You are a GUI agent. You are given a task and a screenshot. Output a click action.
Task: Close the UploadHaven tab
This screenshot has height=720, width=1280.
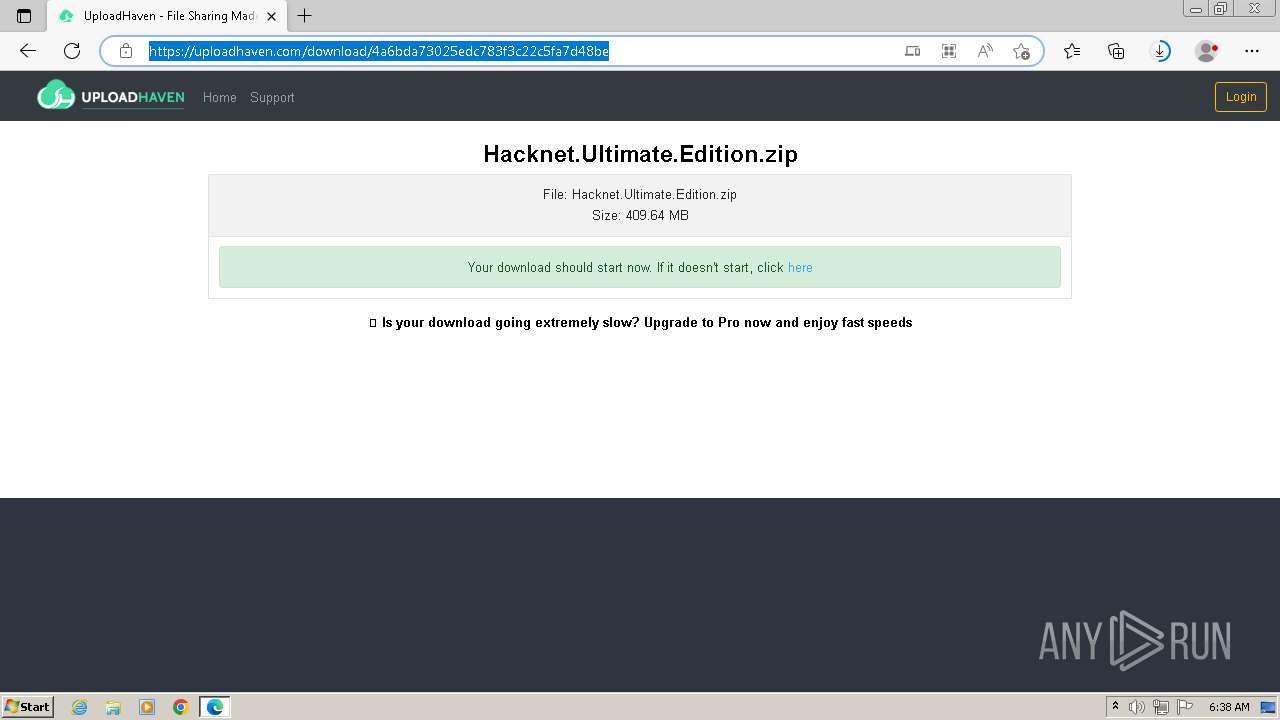(271, 16)
